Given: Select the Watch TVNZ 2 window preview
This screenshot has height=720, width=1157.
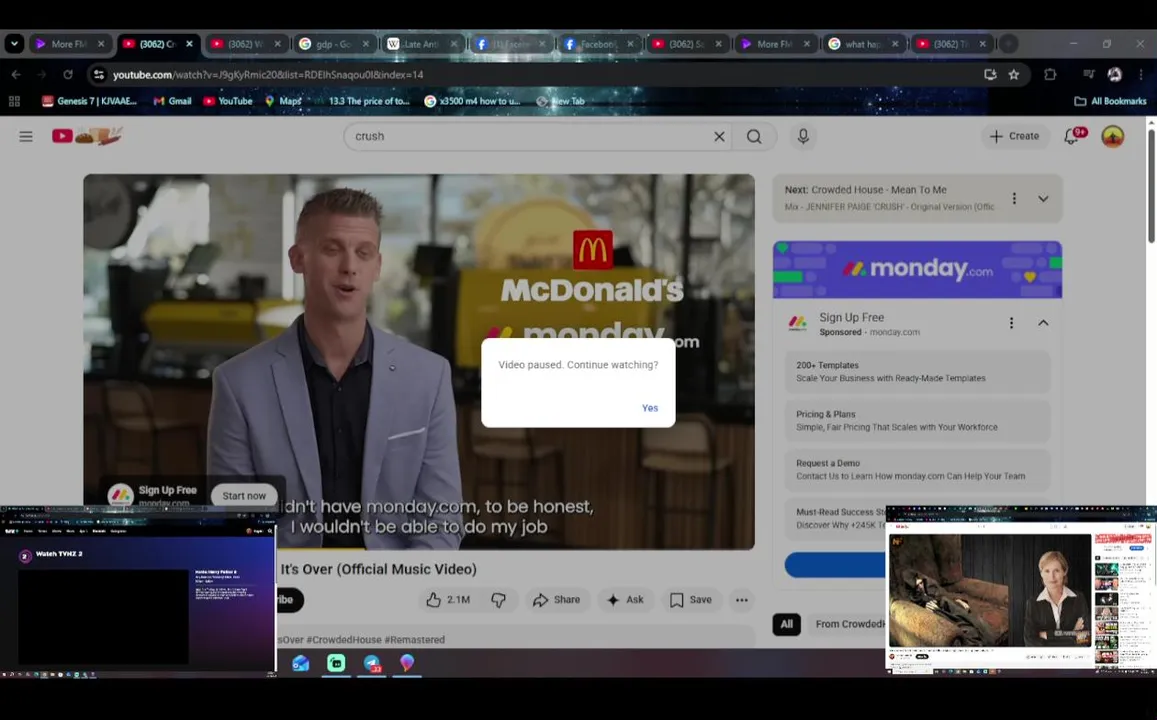Looking at the screenshot, I should [x=138, y=590].
